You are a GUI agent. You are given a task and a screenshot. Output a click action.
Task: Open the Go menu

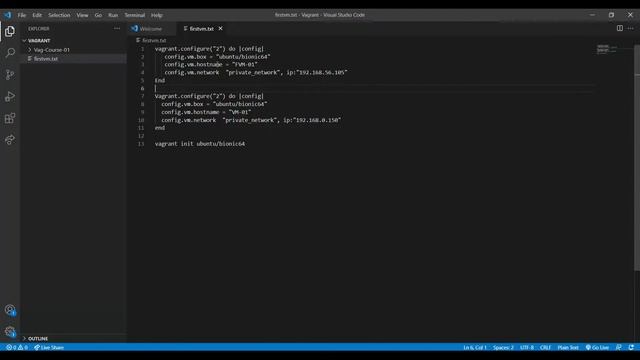98,15
